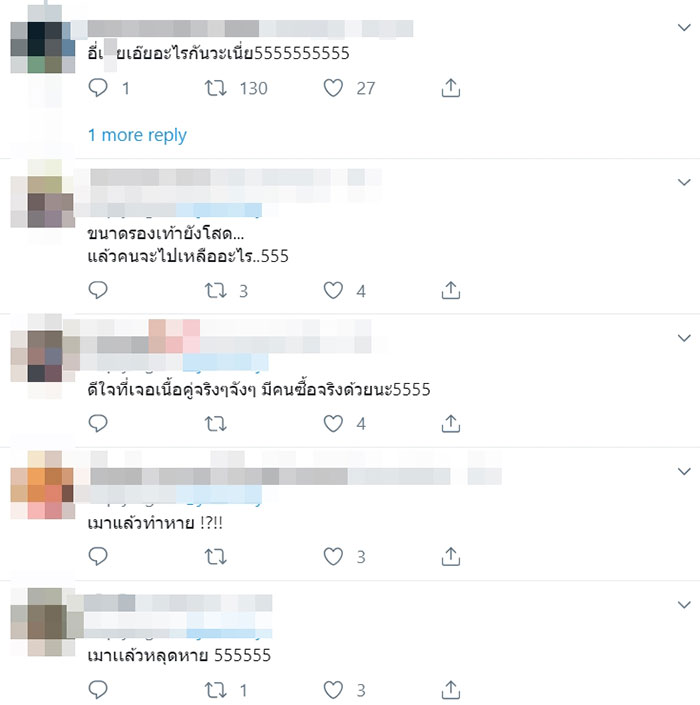The image size is (700, 705).
Task: Retweet the tweet showing 130 retweets
Action: [215, 88]
